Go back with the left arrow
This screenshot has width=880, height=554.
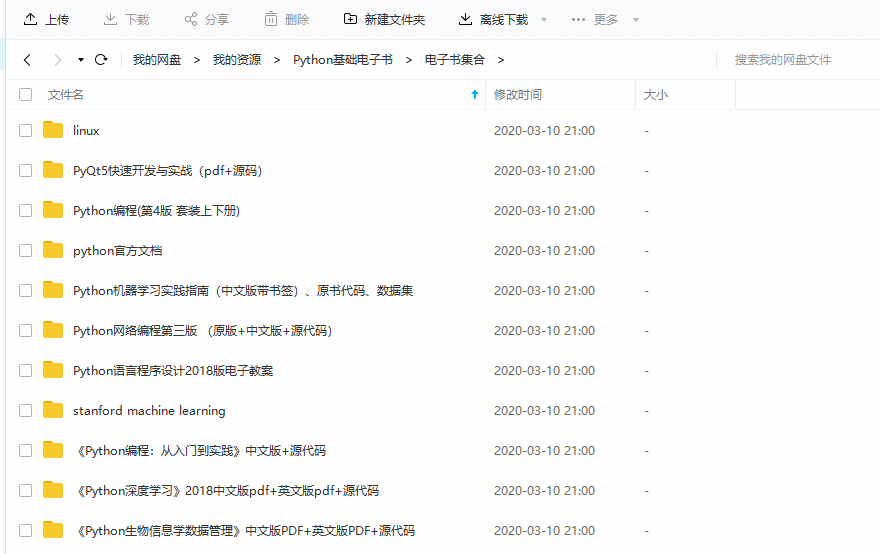pos(27,59)
